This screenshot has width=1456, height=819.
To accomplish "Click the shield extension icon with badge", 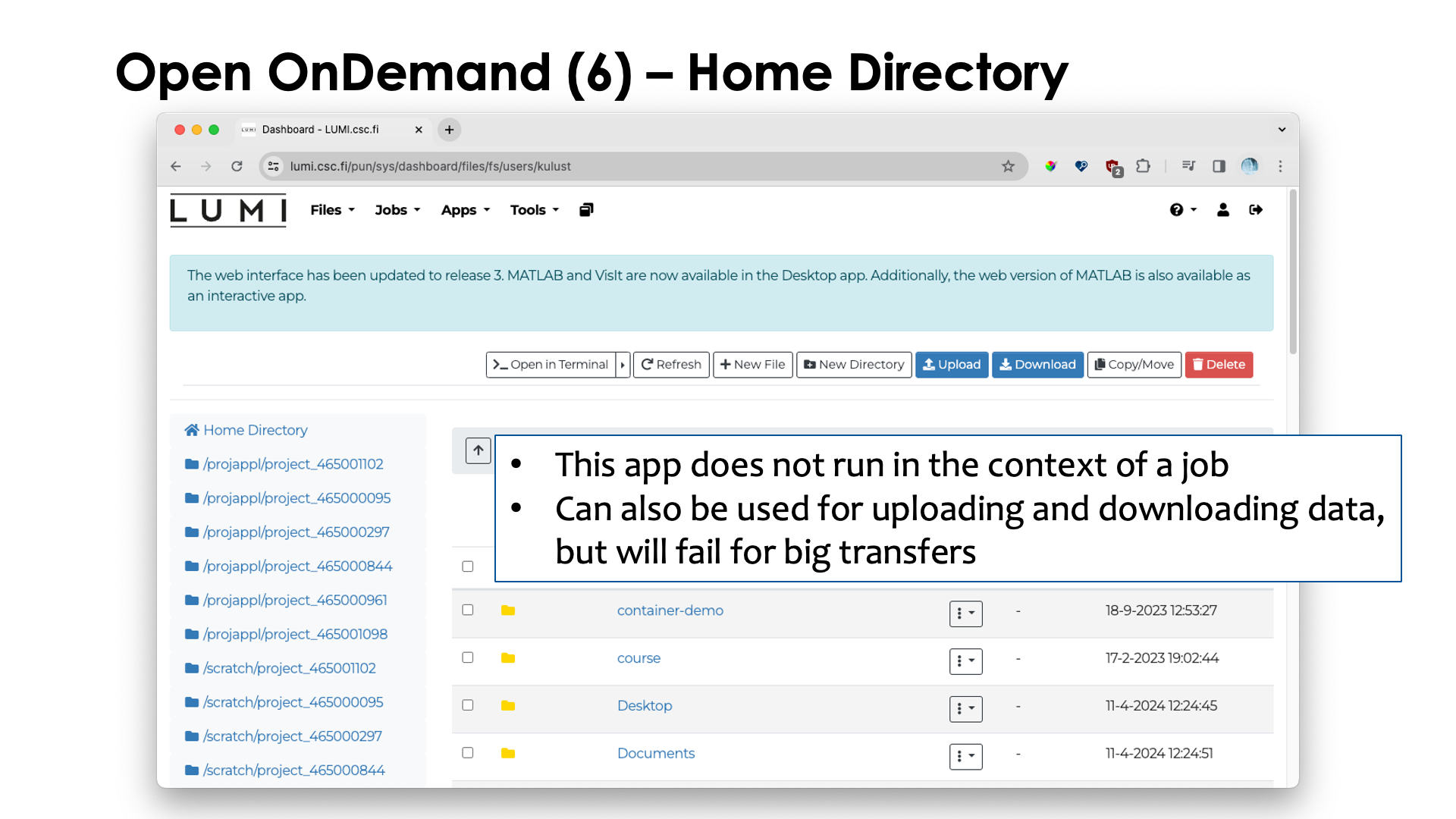I will 1113,168.
